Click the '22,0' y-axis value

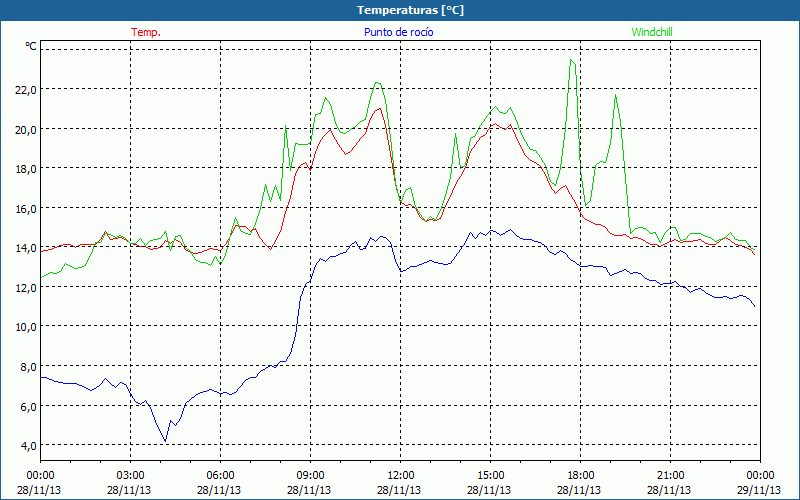(x=26, y=90)
